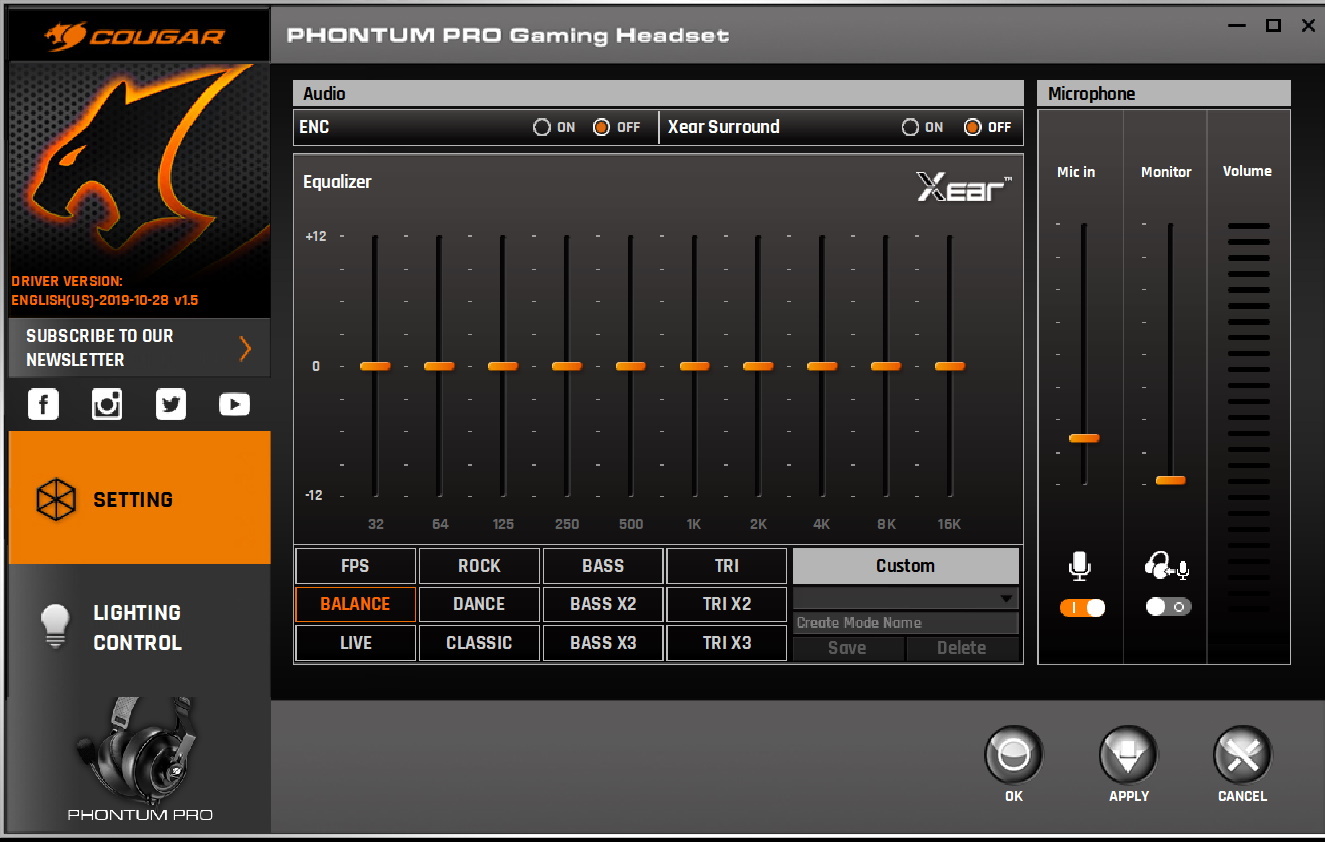Viewport: 1325px width, 842px height.
Task: Click the OK circle icon
Action: coord(1013,756)
